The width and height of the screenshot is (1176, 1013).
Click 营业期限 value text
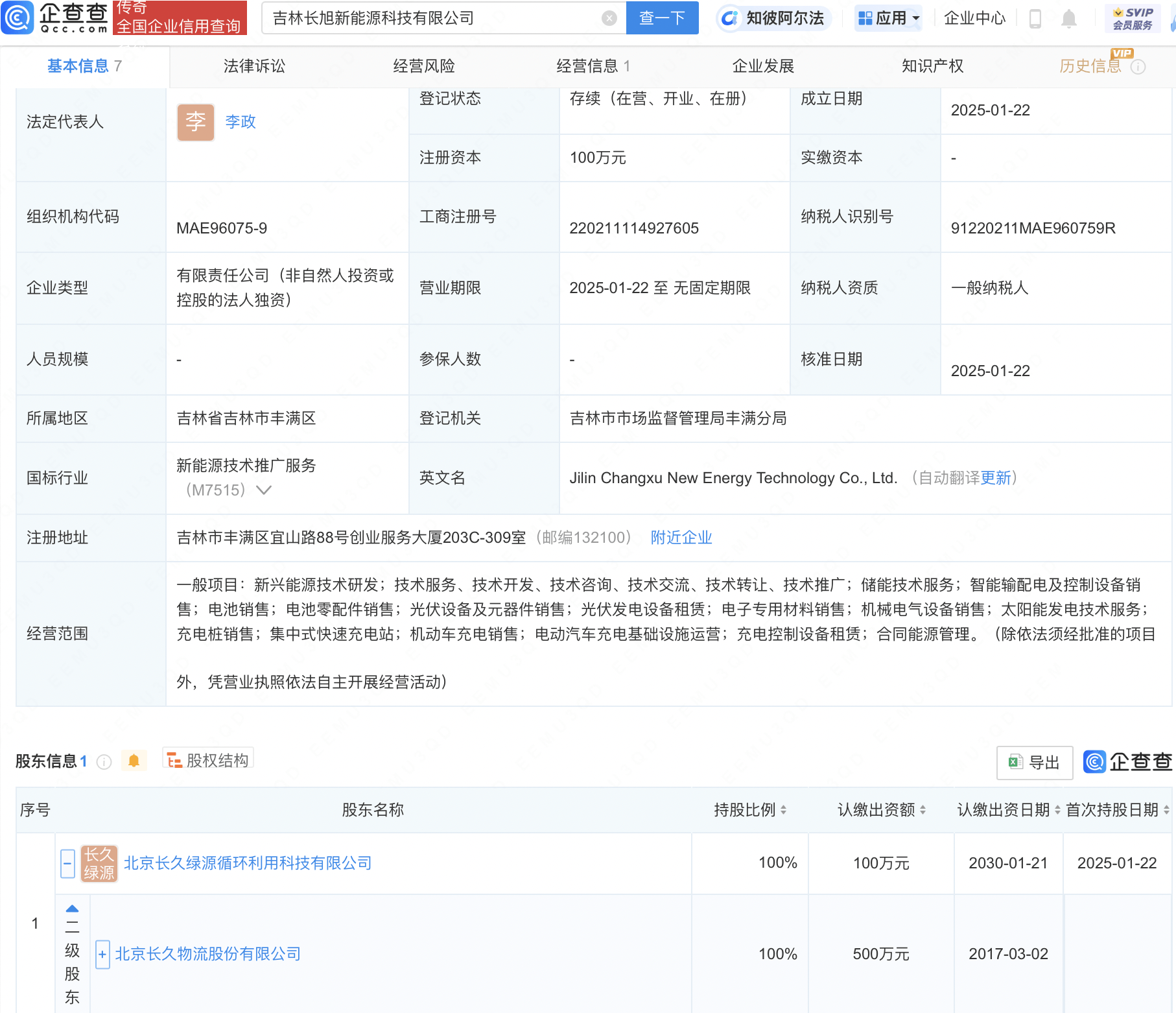point(660,288)
